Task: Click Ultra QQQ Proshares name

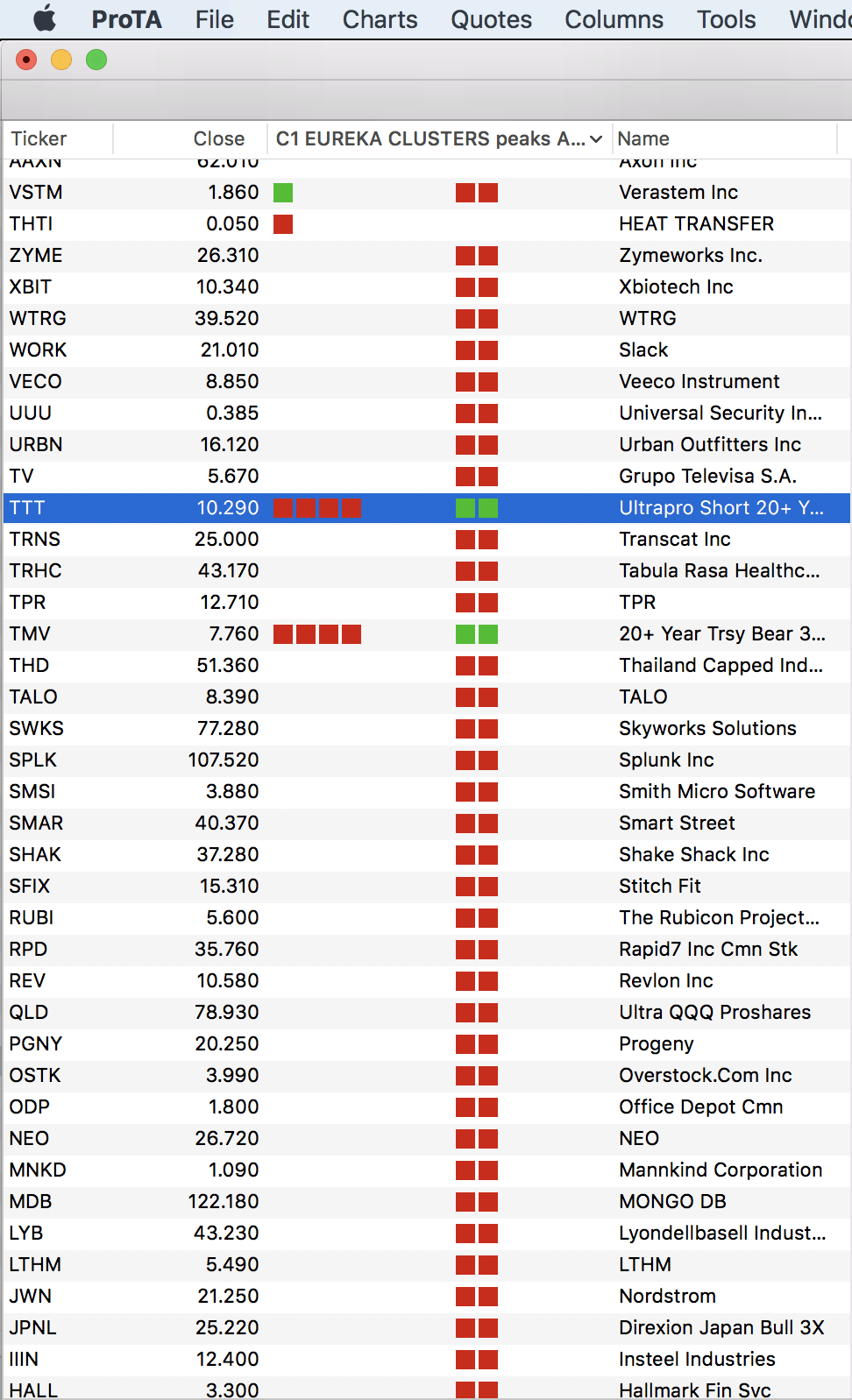Action: pos(715,1013)
